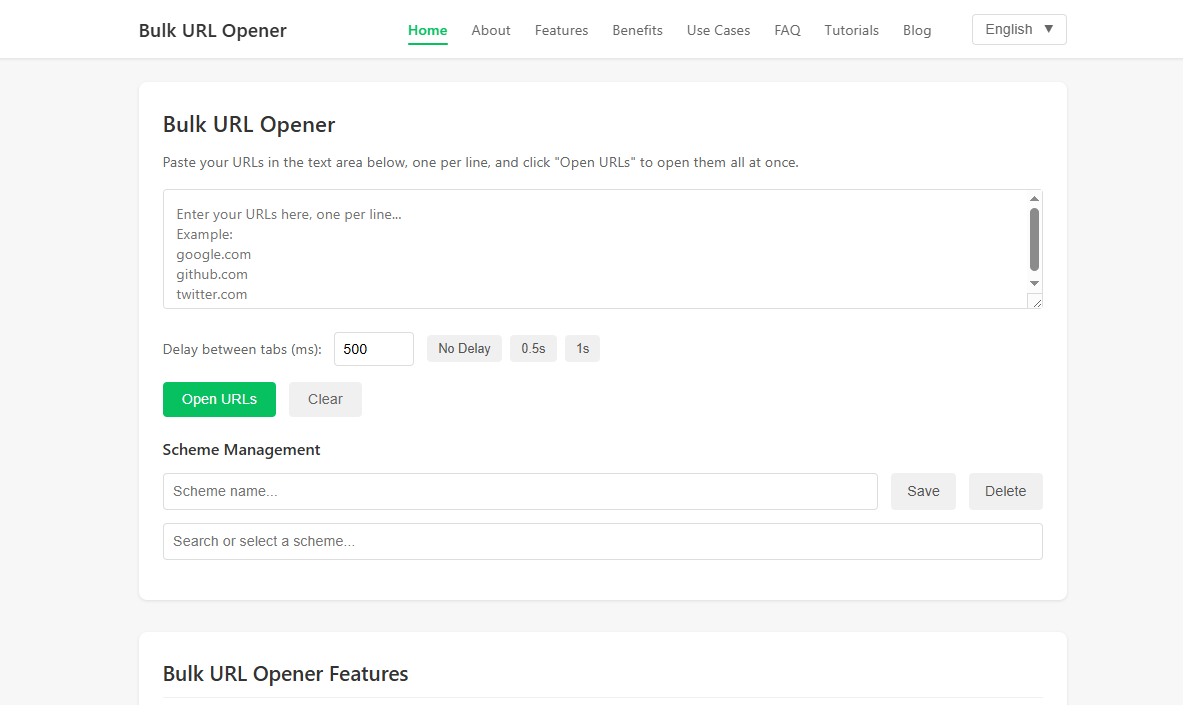This screenshot has height=705, width=1183.
Task: Navigate to the Tutorials page
Action: (851, 30)
